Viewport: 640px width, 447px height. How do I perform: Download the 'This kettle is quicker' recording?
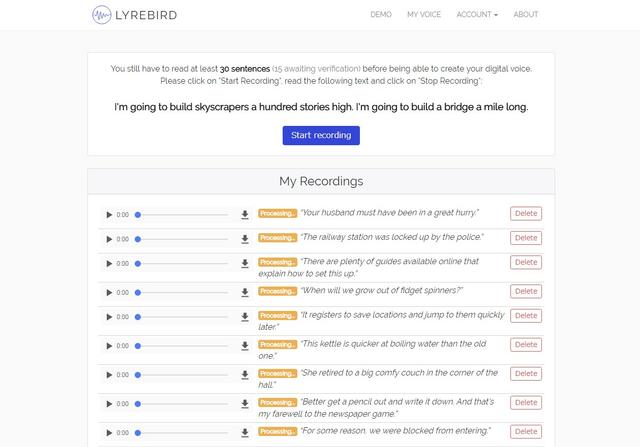tap(245, 346)
